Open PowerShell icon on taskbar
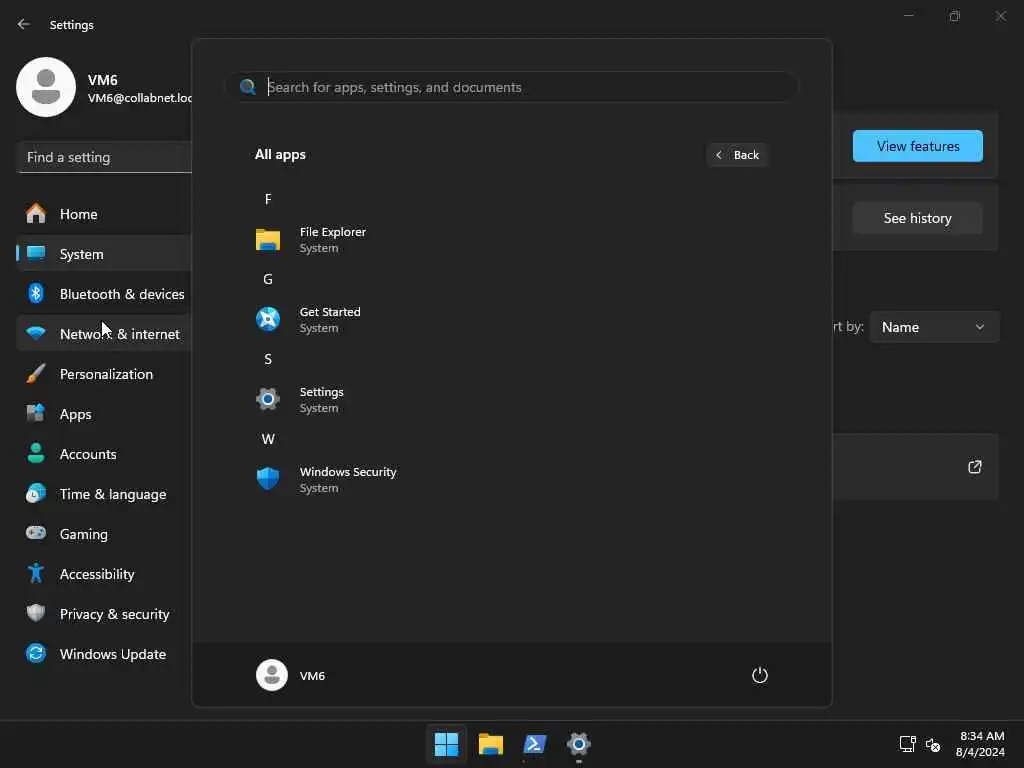This screenshot has width=1024, height=768. coord(535,744)
